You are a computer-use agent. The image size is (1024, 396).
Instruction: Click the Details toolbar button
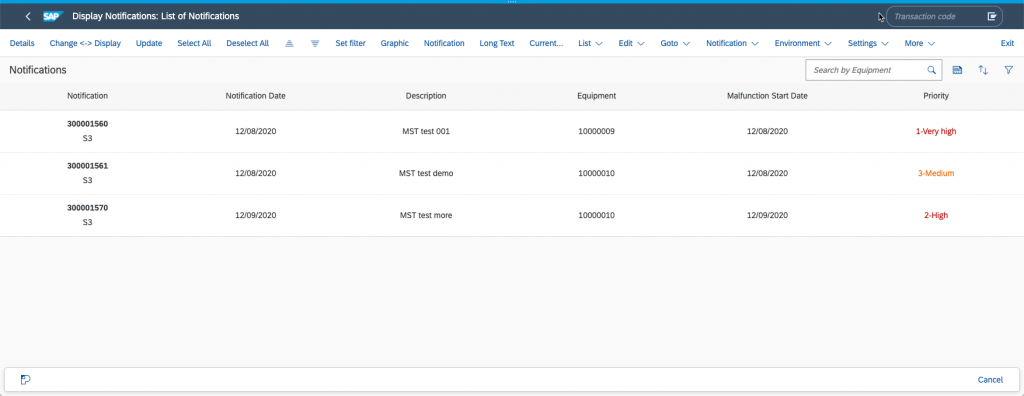(22, 43)
